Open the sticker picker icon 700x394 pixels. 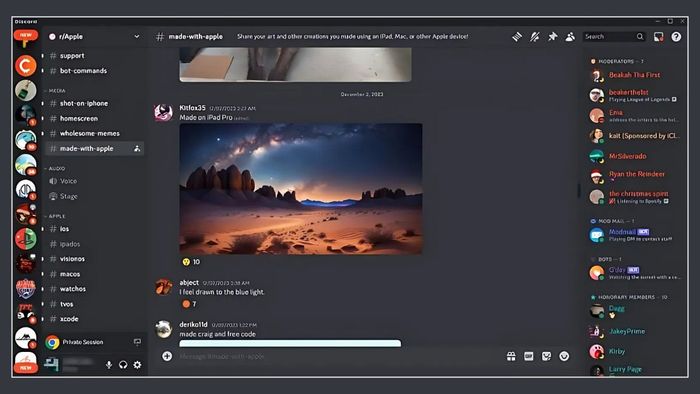(x=546, y=356)
